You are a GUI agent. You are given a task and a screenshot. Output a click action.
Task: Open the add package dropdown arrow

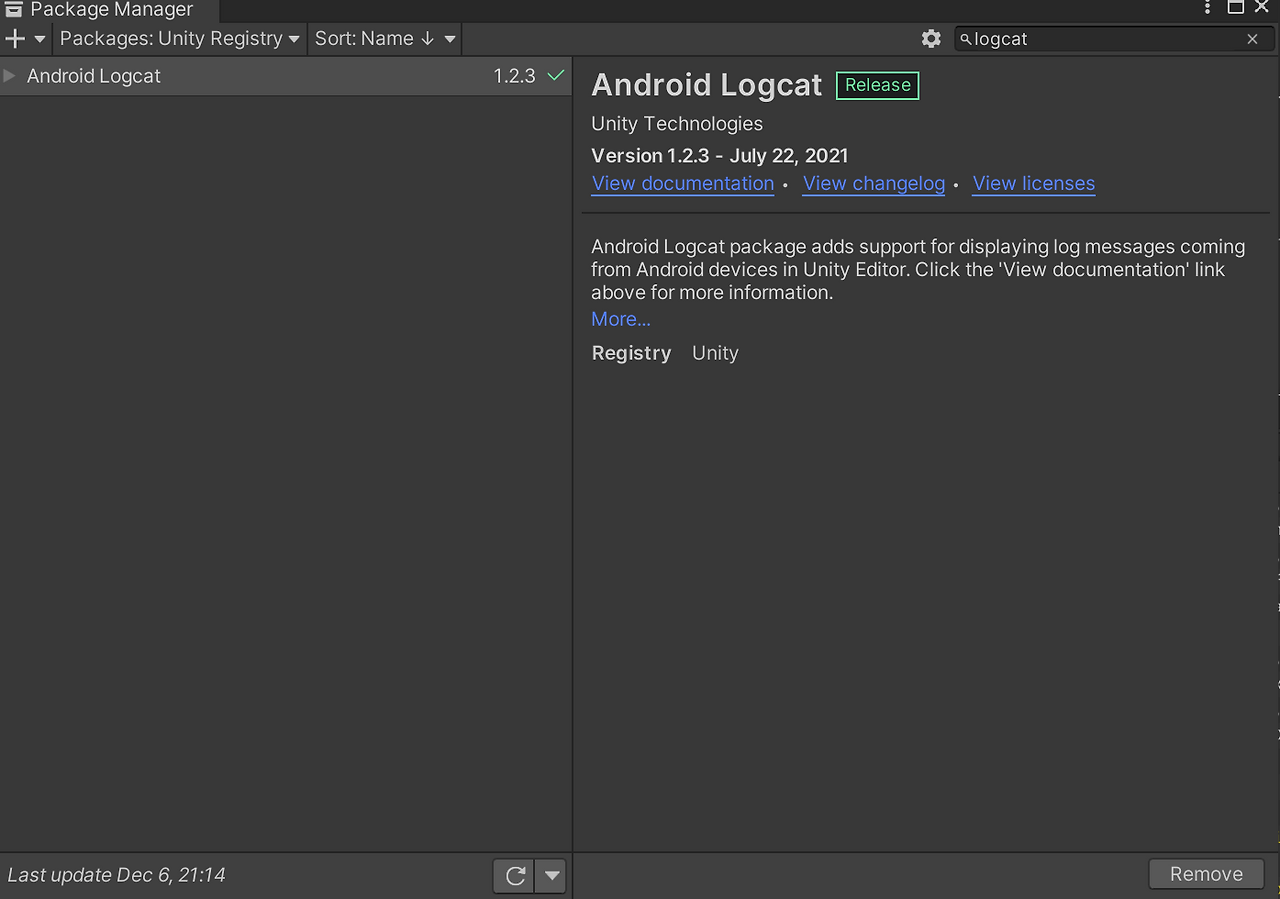(40, 39)
